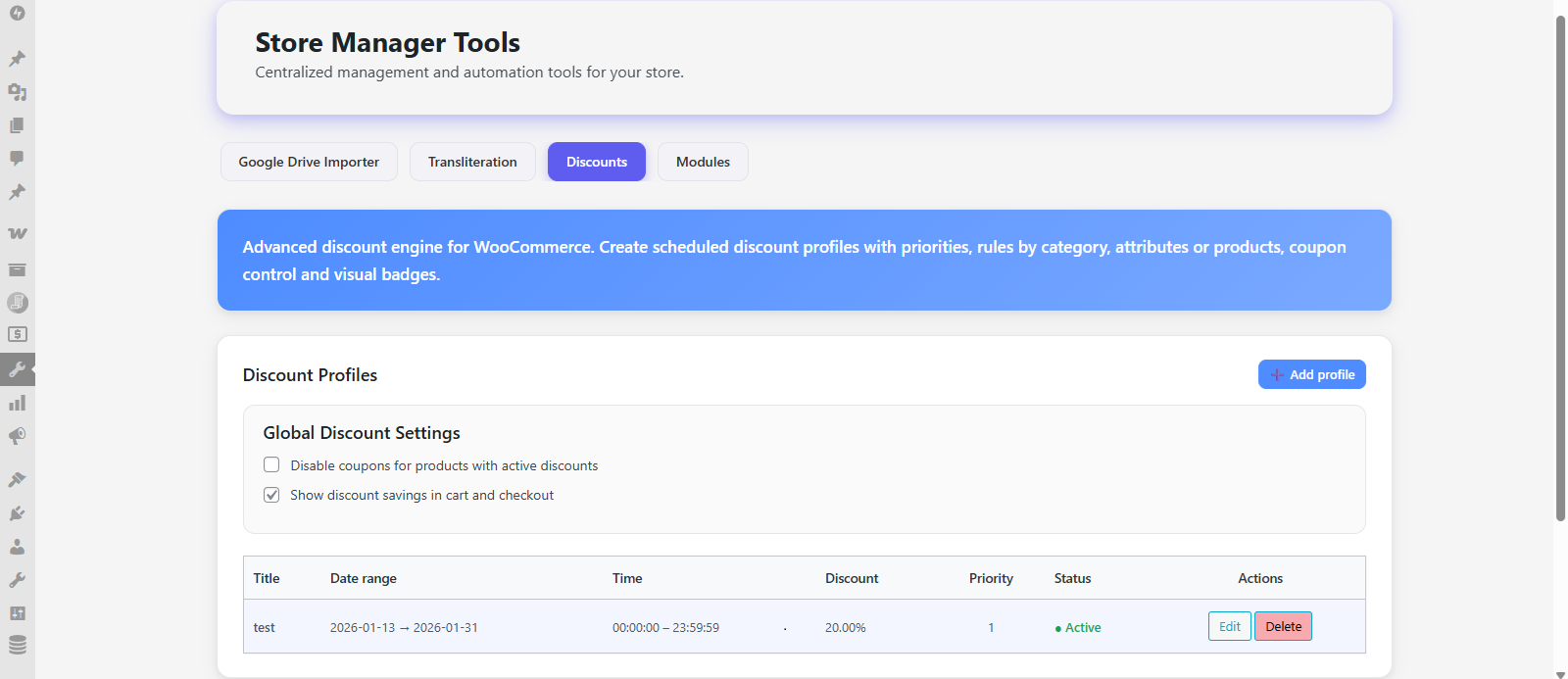The height and width of the screenshot is (679, 1568).
Task: Open the Settings sliders icon
Action: pyautogui.click(x=17, y=613)
